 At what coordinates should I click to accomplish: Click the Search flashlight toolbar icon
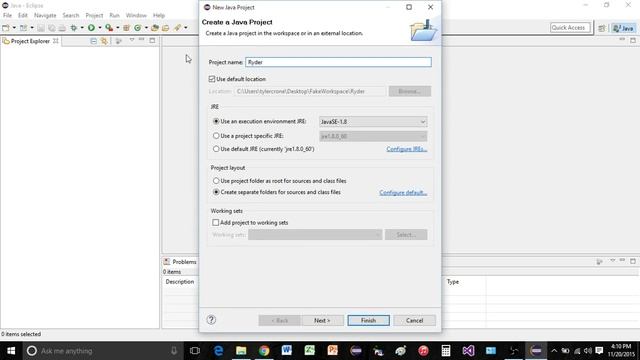177,28
